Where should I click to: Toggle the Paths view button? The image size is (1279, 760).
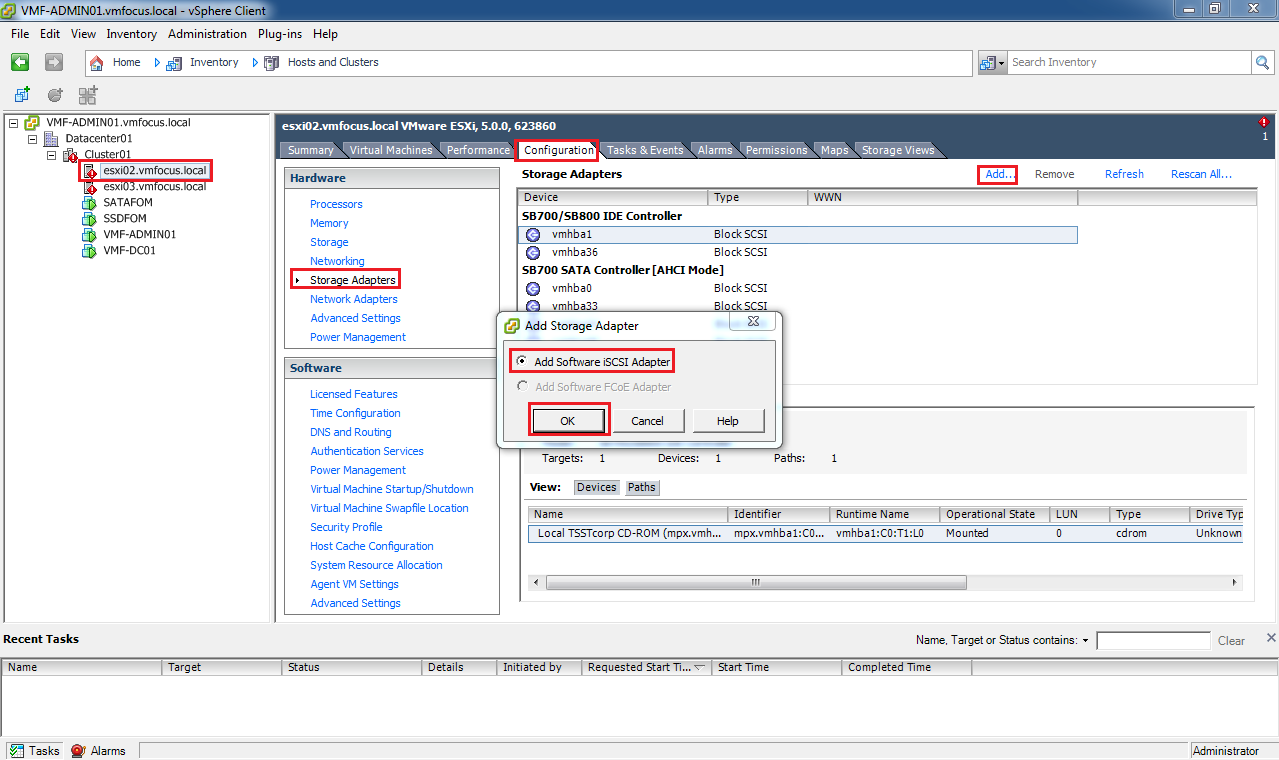(641, 487)
